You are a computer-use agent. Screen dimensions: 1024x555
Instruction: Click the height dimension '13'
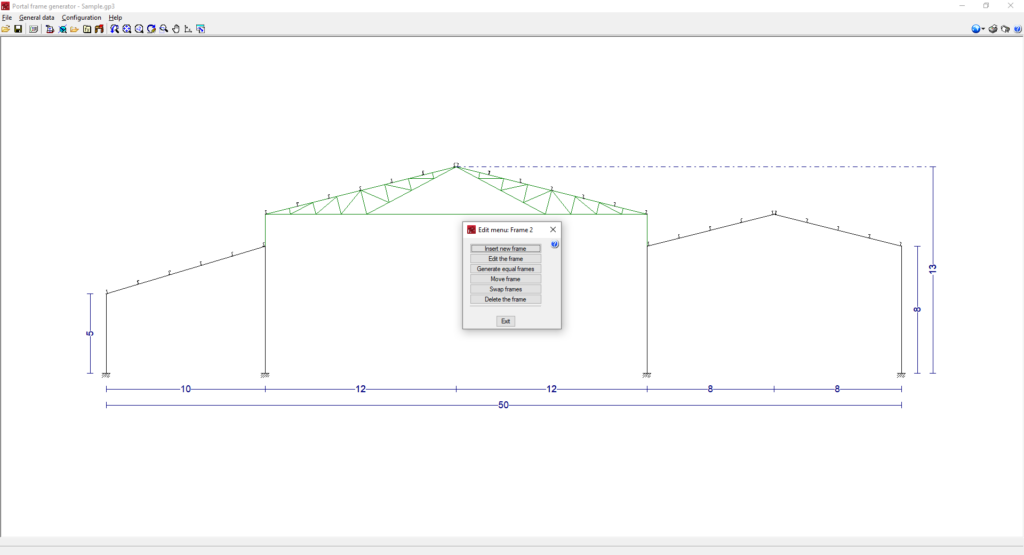(933, 268)
